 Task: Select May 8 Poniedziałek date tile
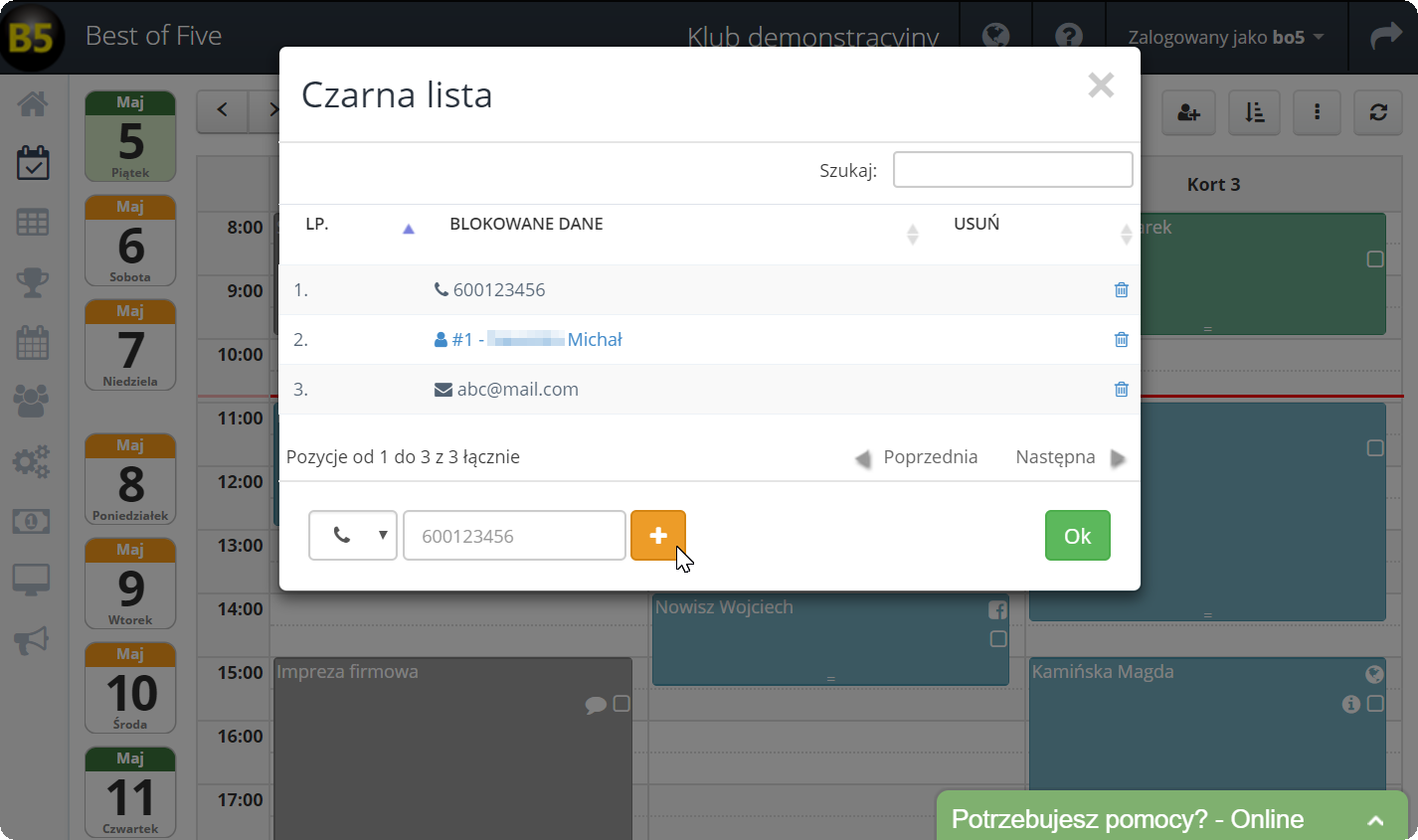pyautogui.click(x=130, y=479)
